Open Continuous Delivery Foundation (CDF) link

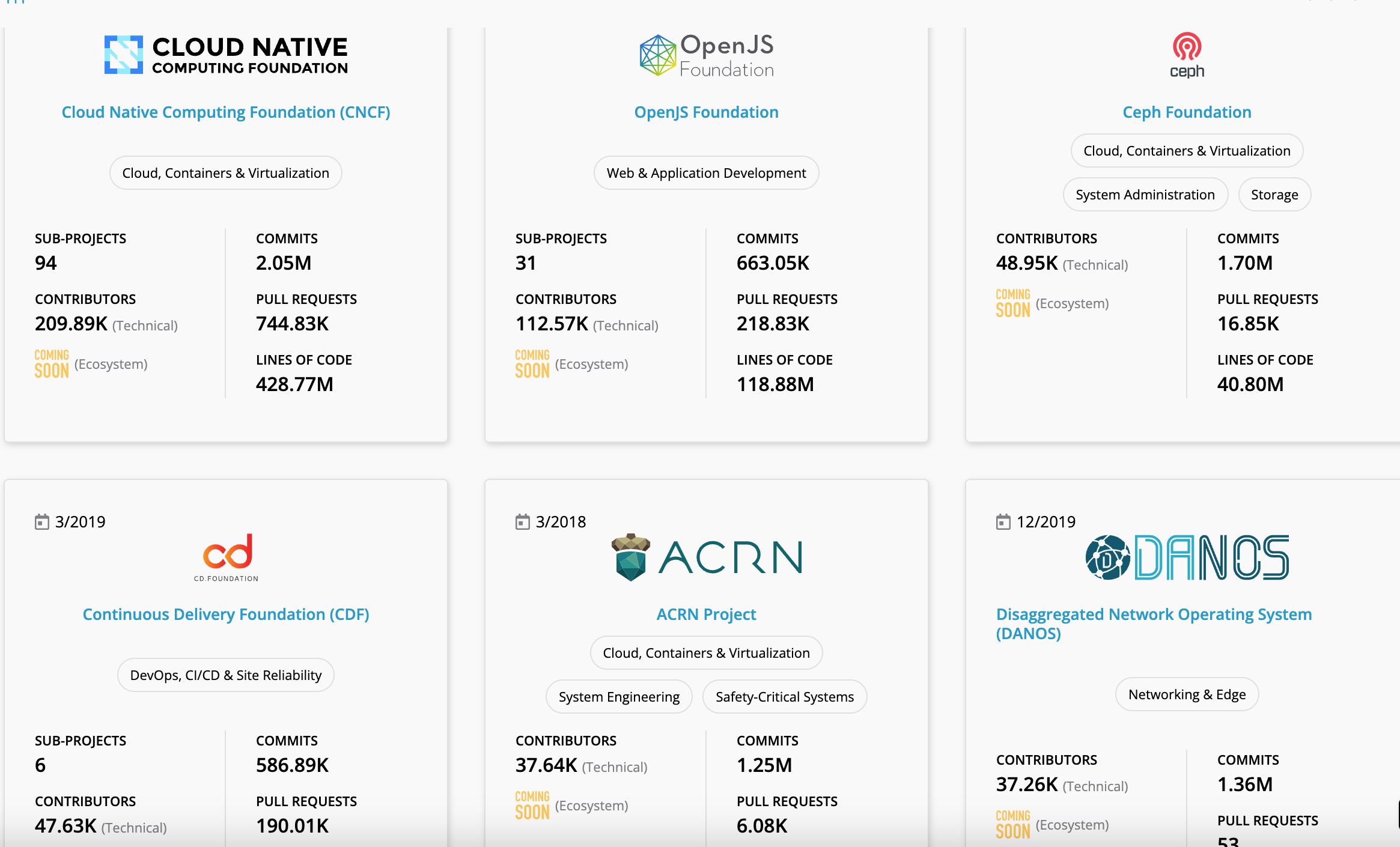pyautogui.click(x=226, y=615)
